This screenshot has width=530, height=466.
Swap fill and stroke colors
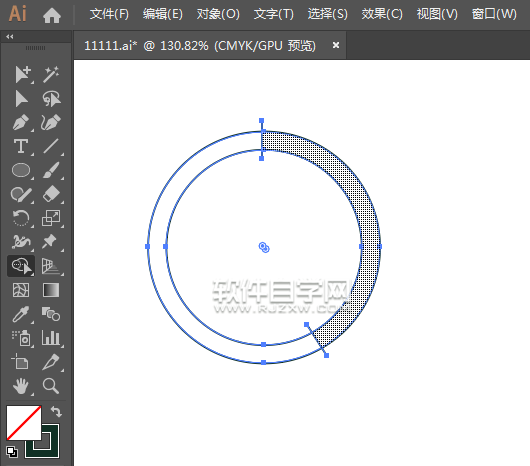(56, 411)
